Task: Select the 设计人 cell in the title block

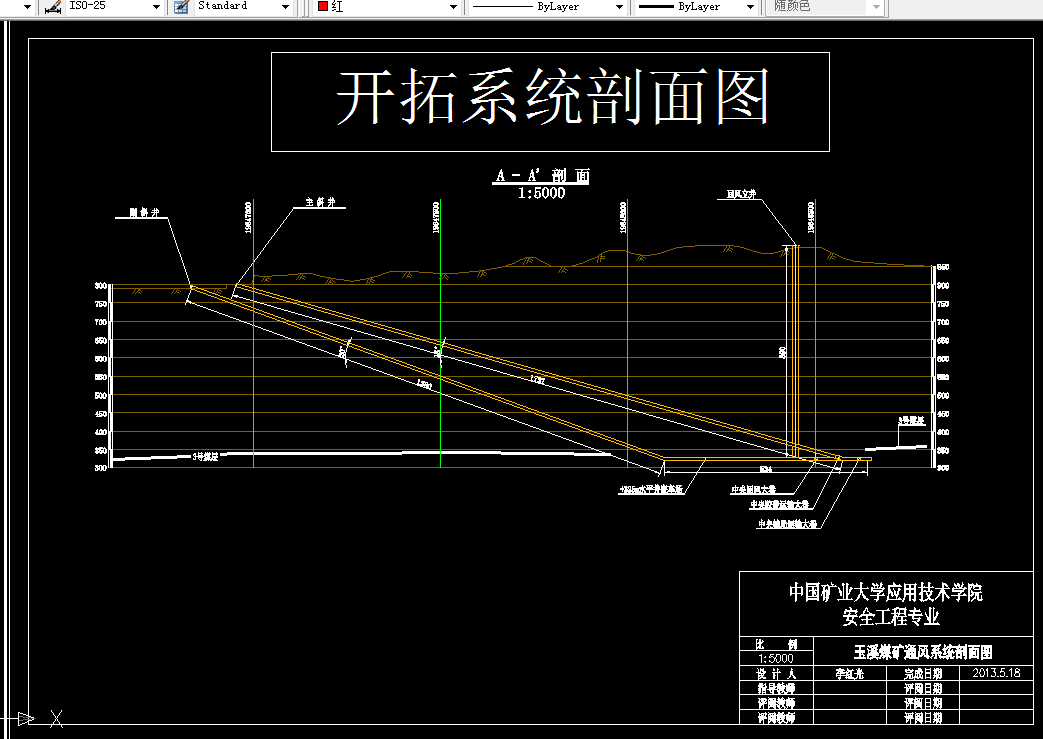Action: 776,673
